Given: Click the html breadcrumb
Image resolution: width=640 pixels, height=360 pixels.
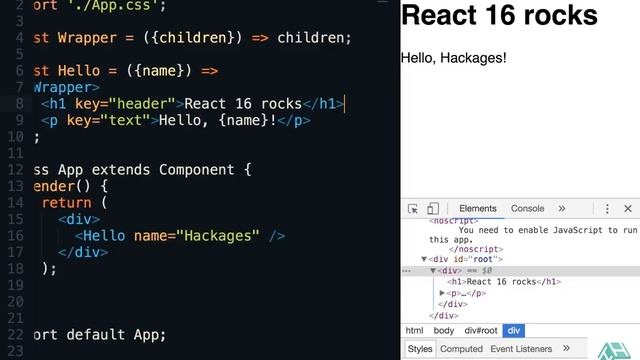Looking at the screenshot, I should [414, 331].
